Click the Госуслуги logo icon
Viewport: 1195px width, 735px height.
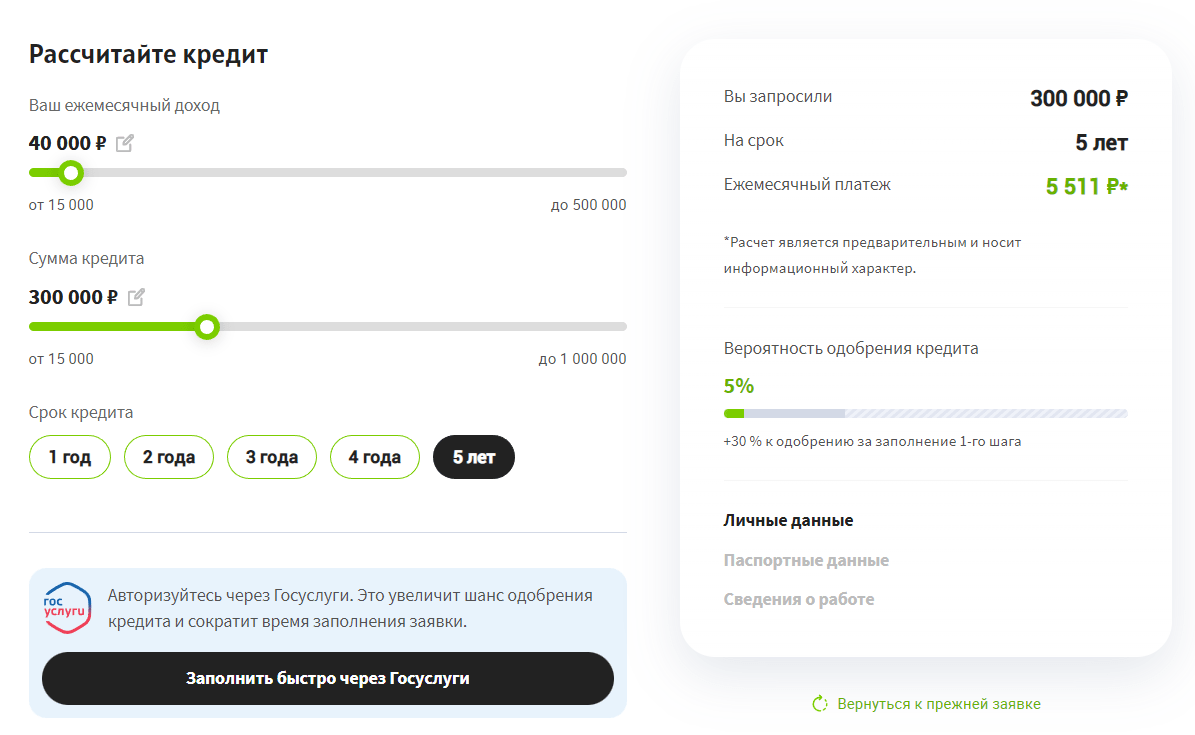point(67,608)
